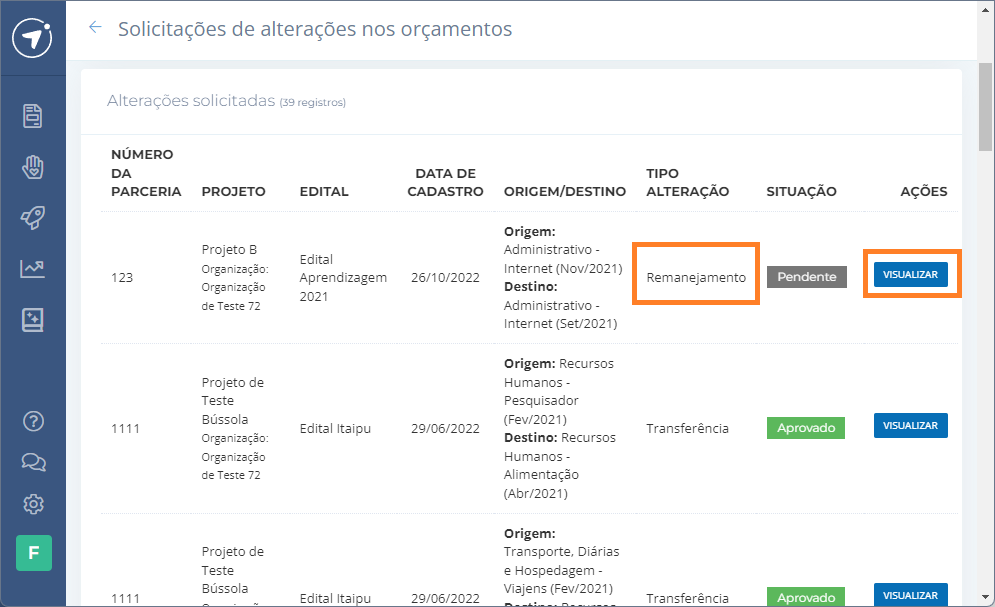
Task: Click VISUALIZAR for the Pesquisador Transferência row
Action: [x=911, y=426]
